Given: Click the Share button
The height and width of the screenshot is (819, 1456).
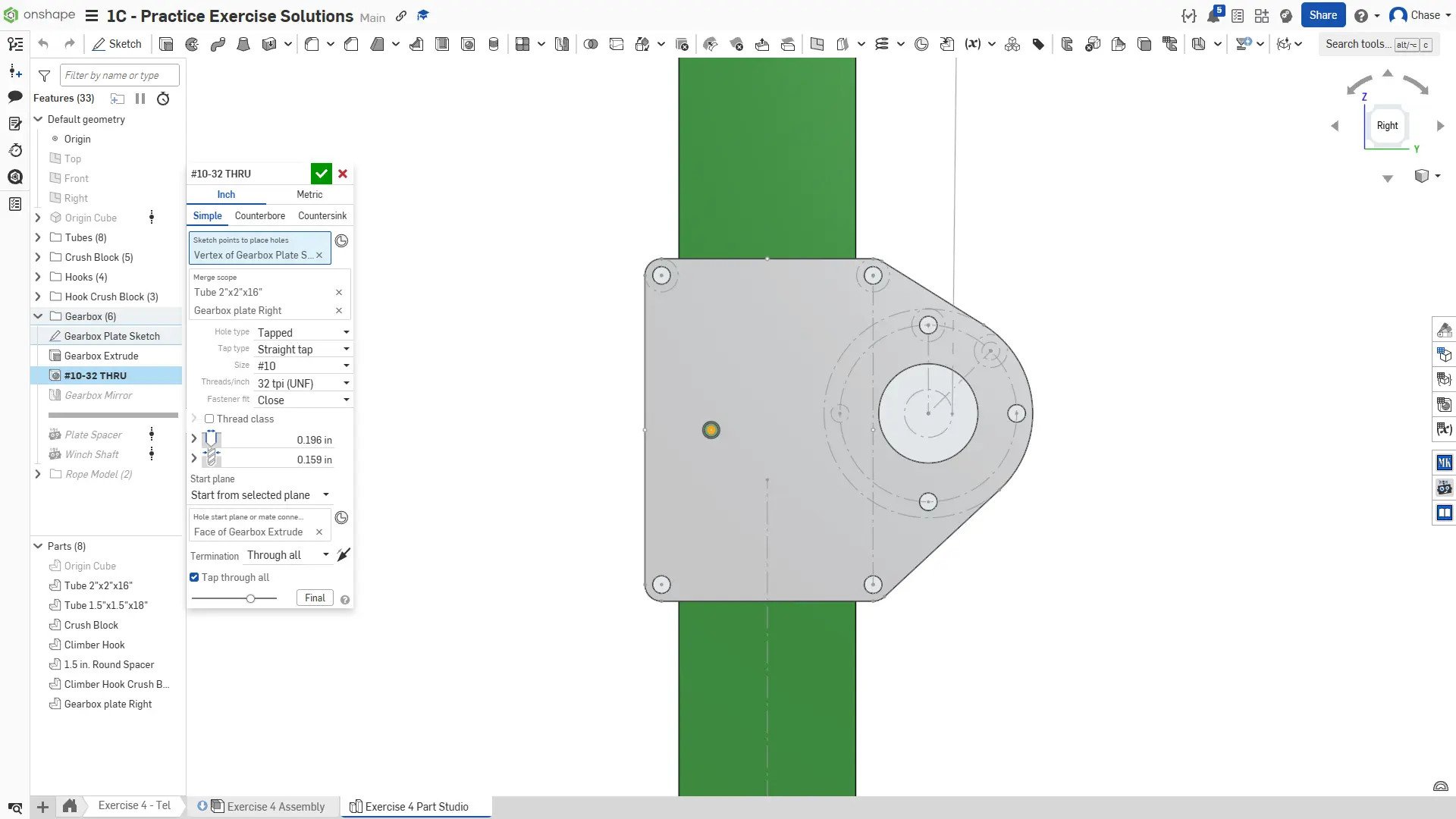Looking at the screenshot, I should (x=1323, y=15).
